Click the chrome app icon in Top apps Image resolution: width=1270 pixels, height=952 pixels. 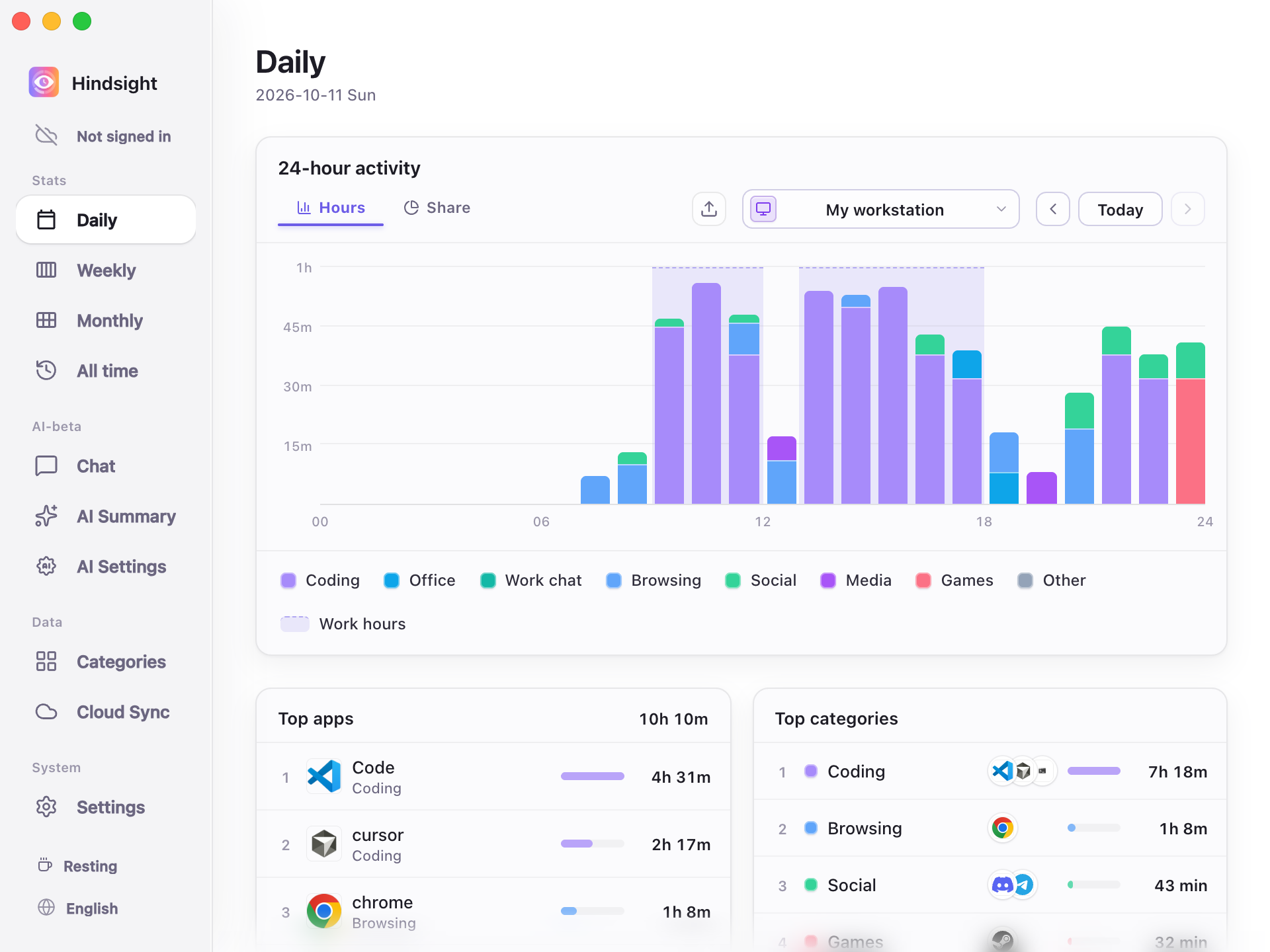pyautogui.click(x=324, y=911)
